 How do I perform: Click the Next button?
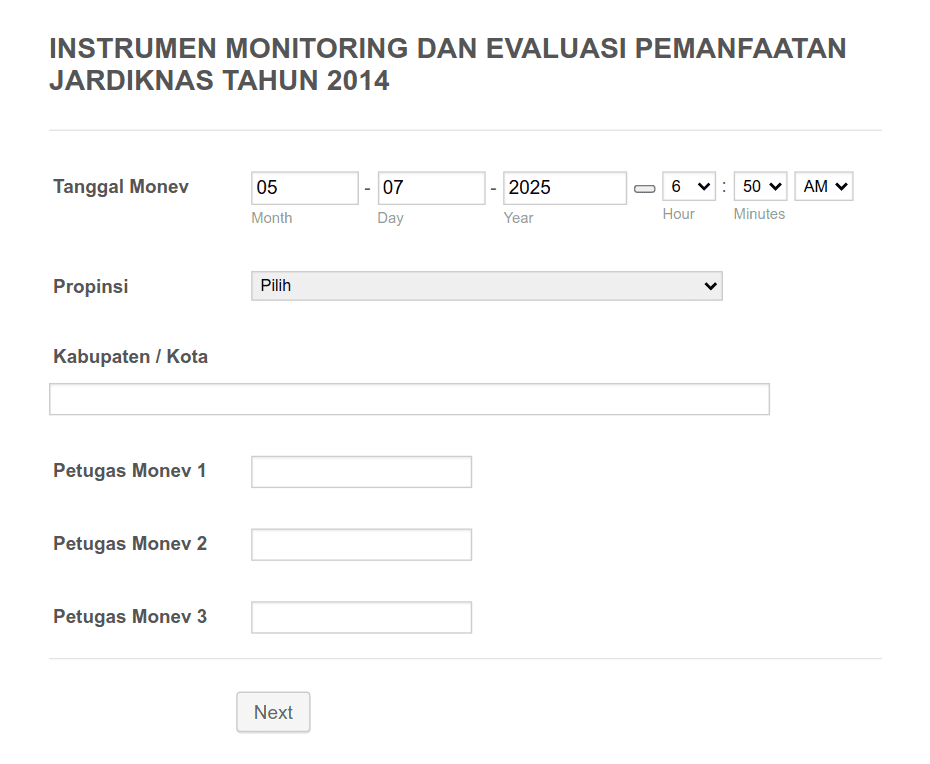[272, 712]
